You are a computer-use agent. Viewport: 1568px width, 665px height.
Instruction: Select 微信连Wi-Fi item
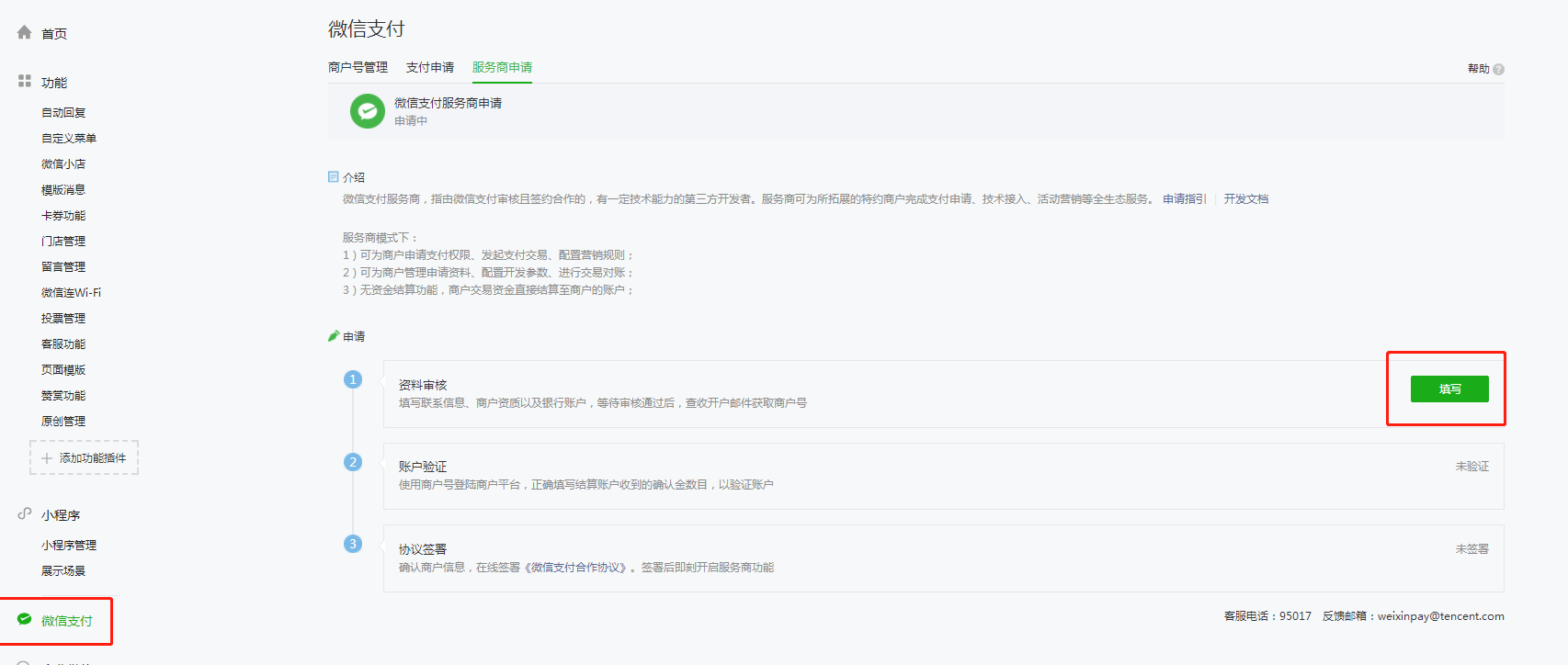tap(72, 292)
